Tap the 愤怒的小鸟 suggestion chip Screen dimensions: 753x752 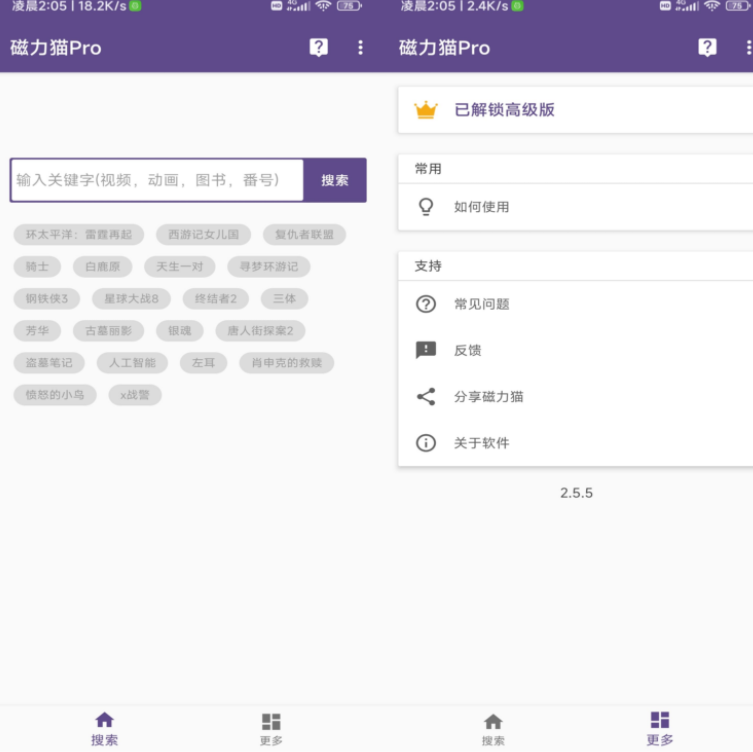(x=55, y=395)
